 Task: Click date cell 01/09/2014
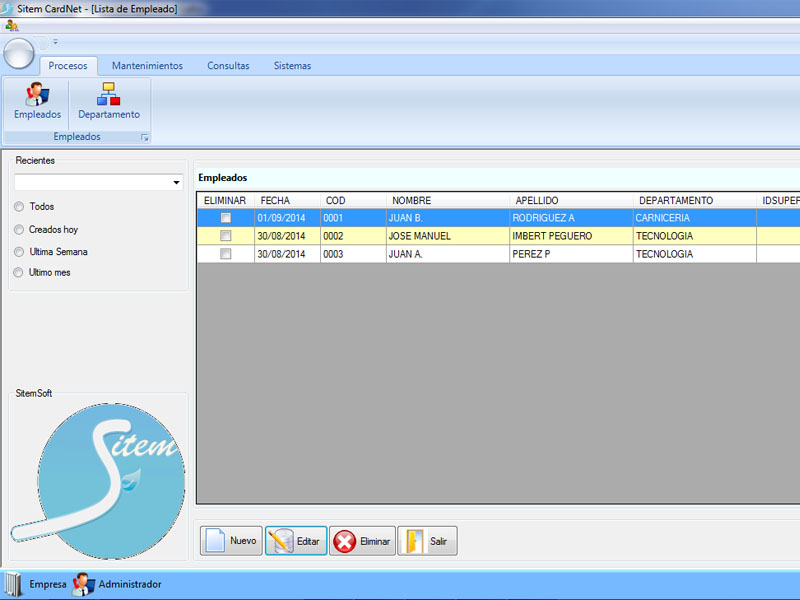click(287, 218)
